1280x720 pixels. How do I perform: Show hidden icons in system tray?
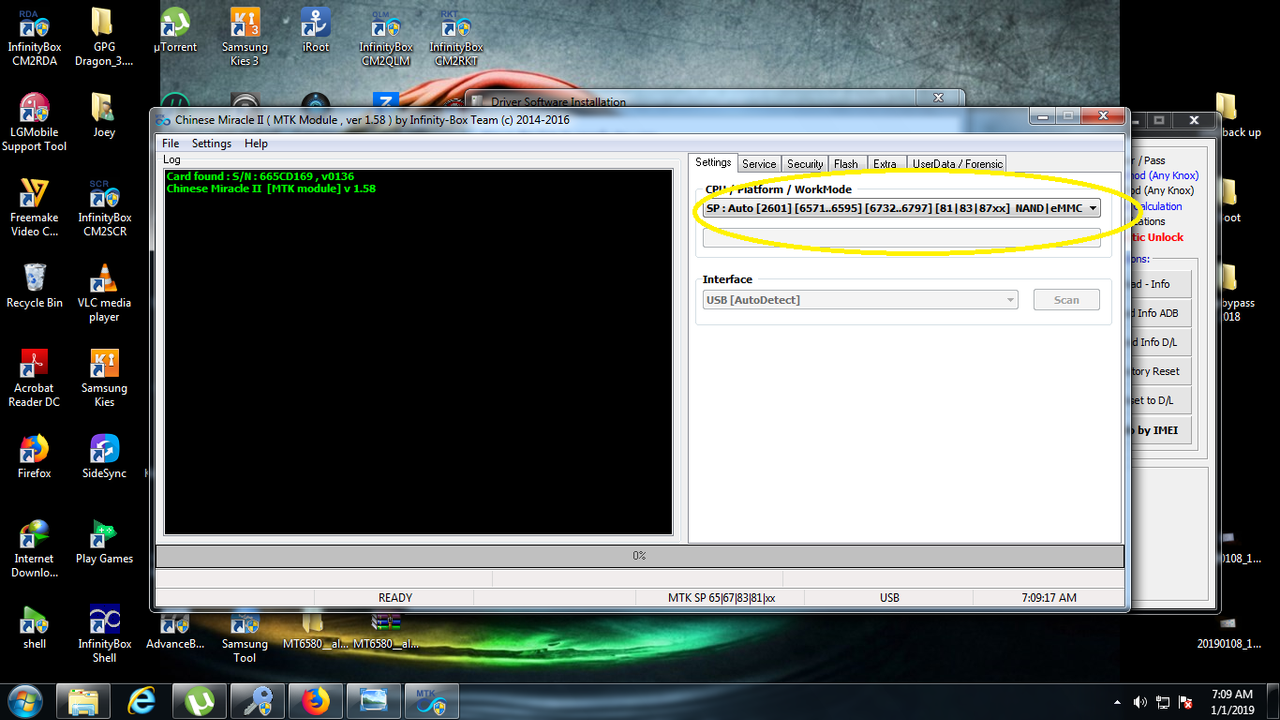1117,702
